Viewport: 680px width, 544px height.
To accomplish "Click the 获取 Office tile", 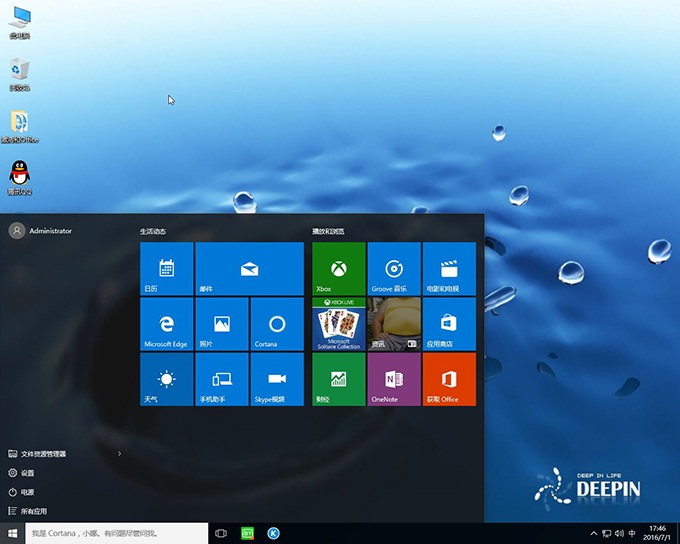I will point(449,379).
